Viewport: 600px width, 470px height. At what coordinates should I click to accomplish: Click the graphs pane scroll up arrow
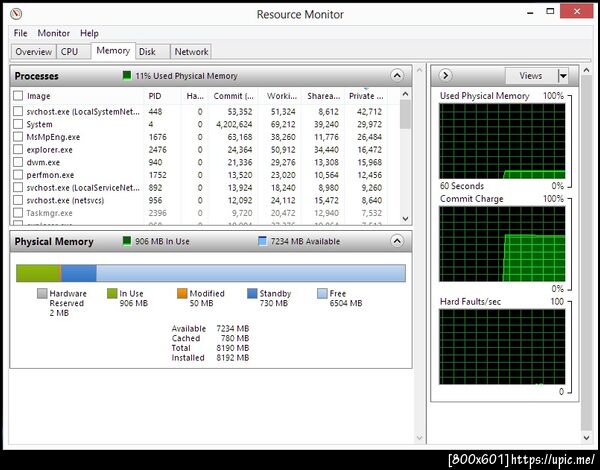coord(586,70)
